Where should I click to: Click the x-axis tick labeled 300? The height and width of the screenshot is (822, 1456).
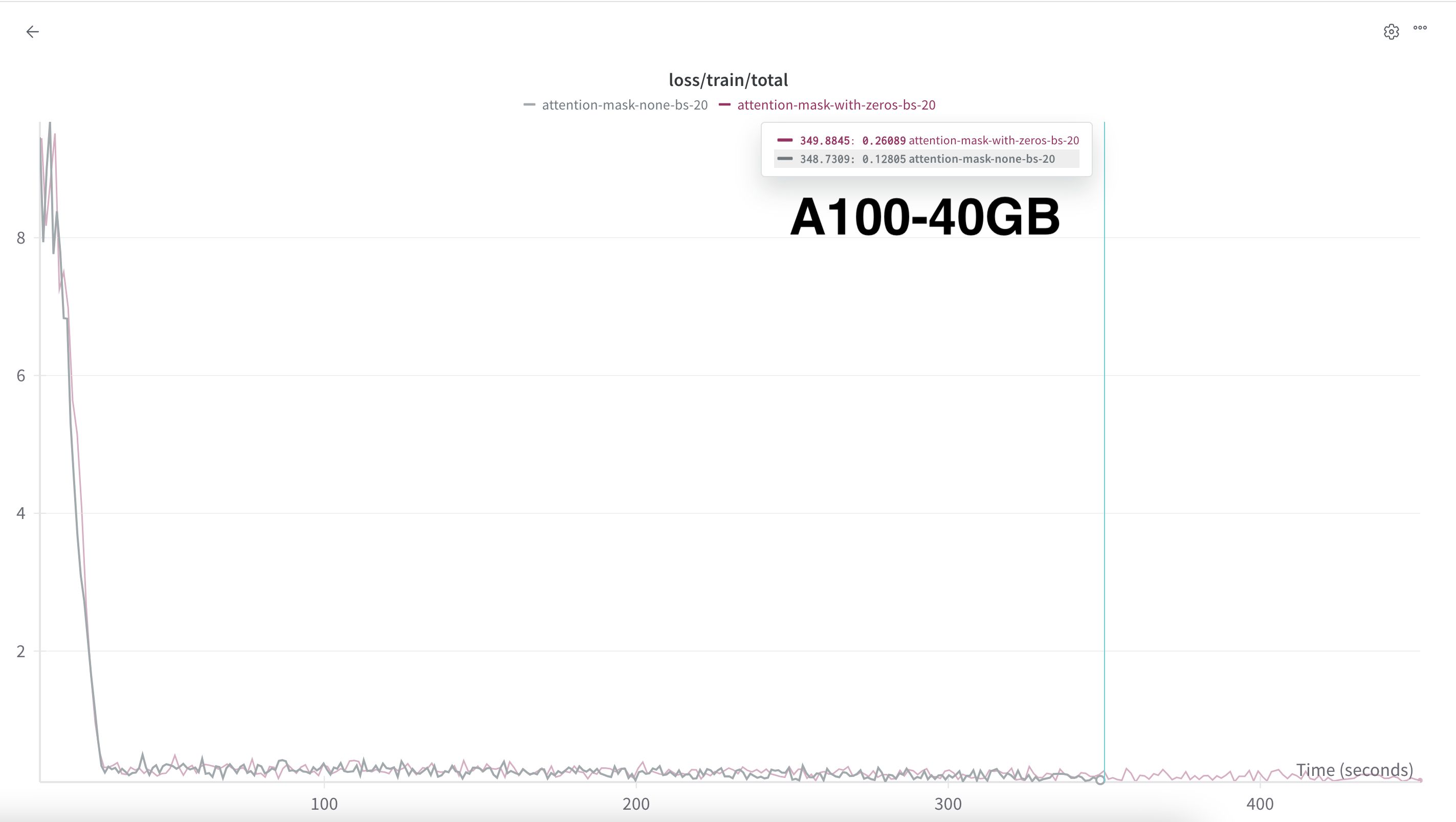pos(948,804)
